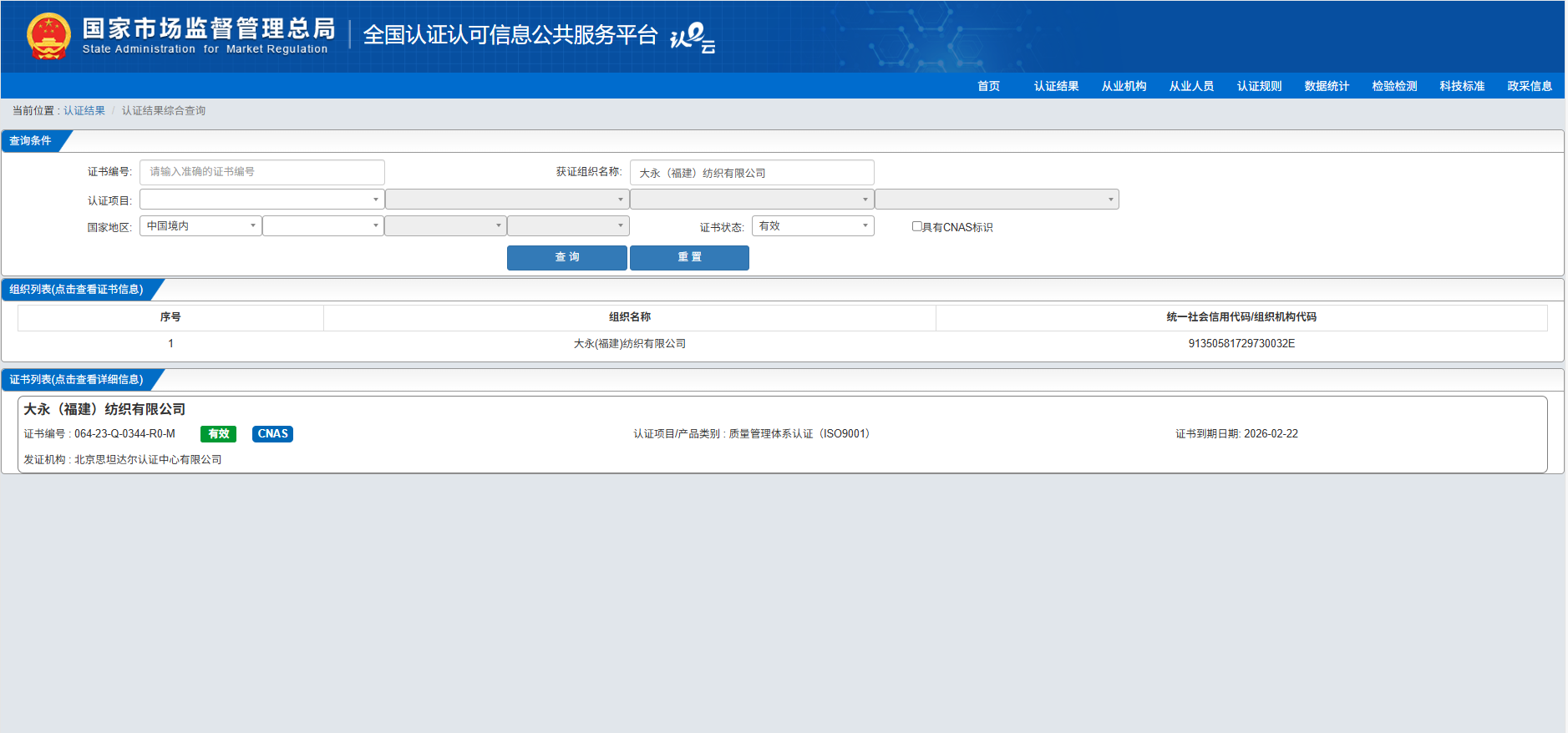
Task: Click the green 有效 status badge
Action: coord(219,434)
